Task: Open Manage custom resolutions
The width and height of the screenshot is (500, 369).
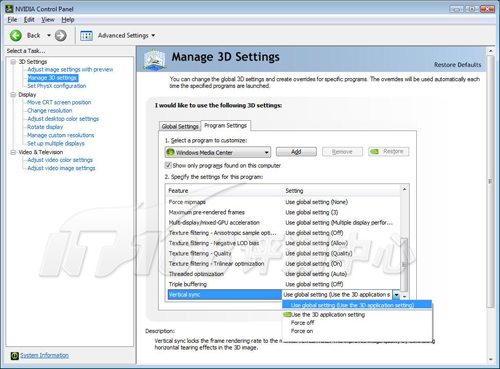Action: pos(61,135)
